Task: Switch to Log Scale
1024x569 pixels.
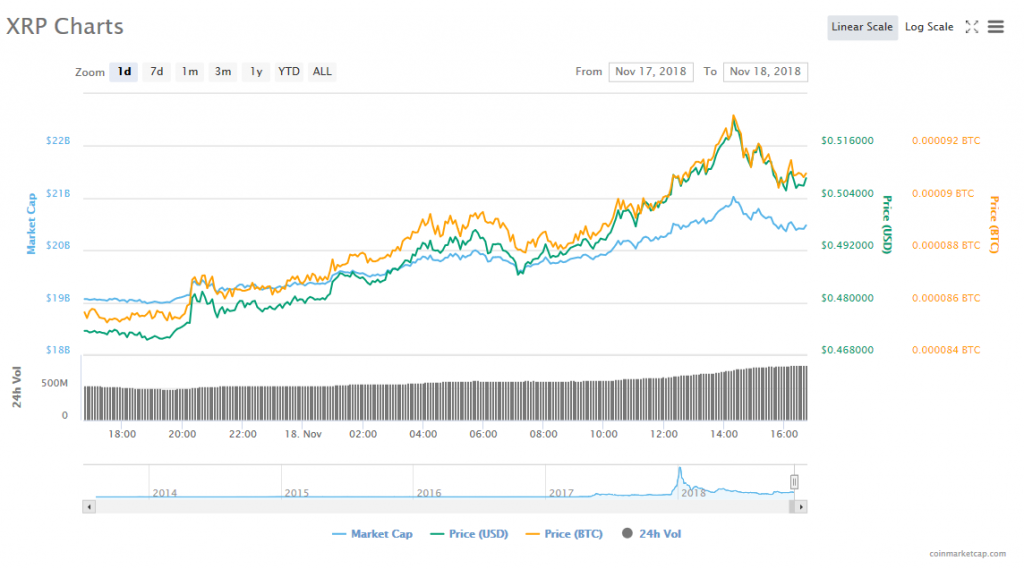Action: coord(929,27)
